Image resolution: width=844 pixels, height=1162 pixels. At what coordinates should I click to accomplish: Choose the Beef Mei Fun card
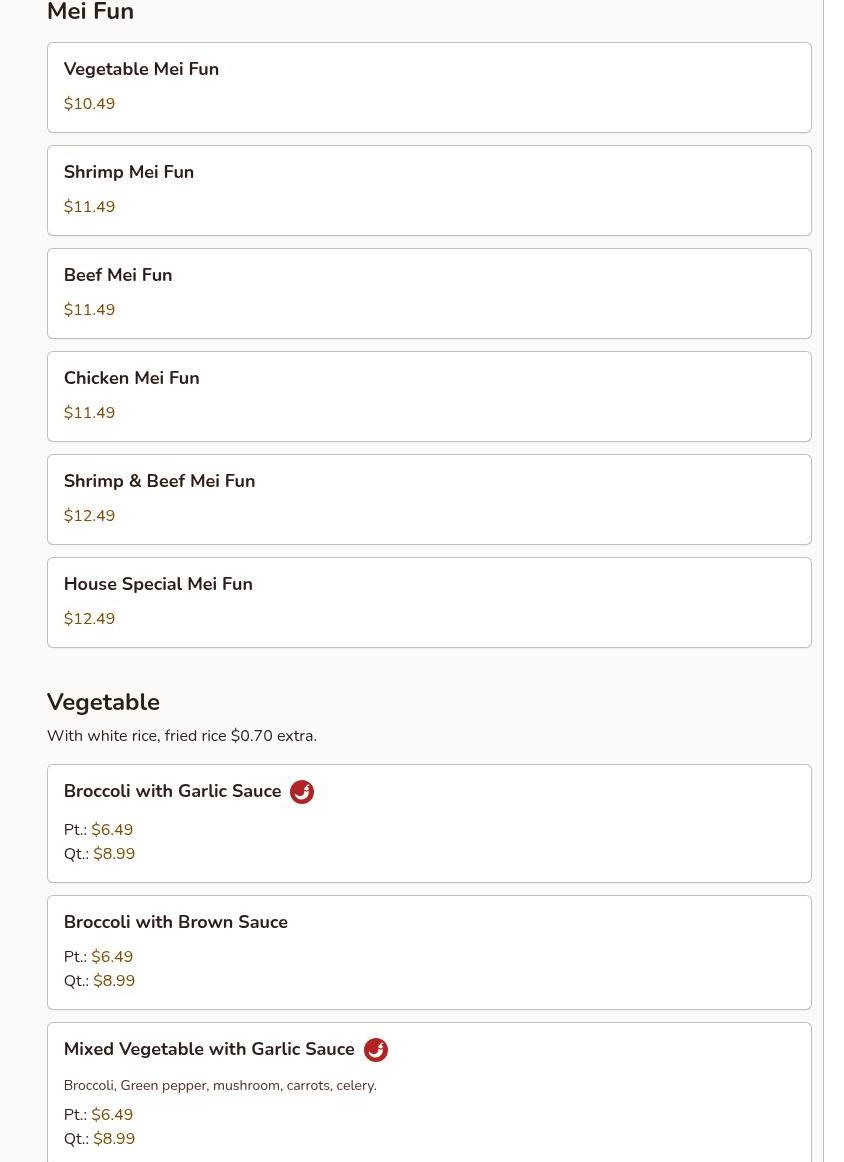428,293
